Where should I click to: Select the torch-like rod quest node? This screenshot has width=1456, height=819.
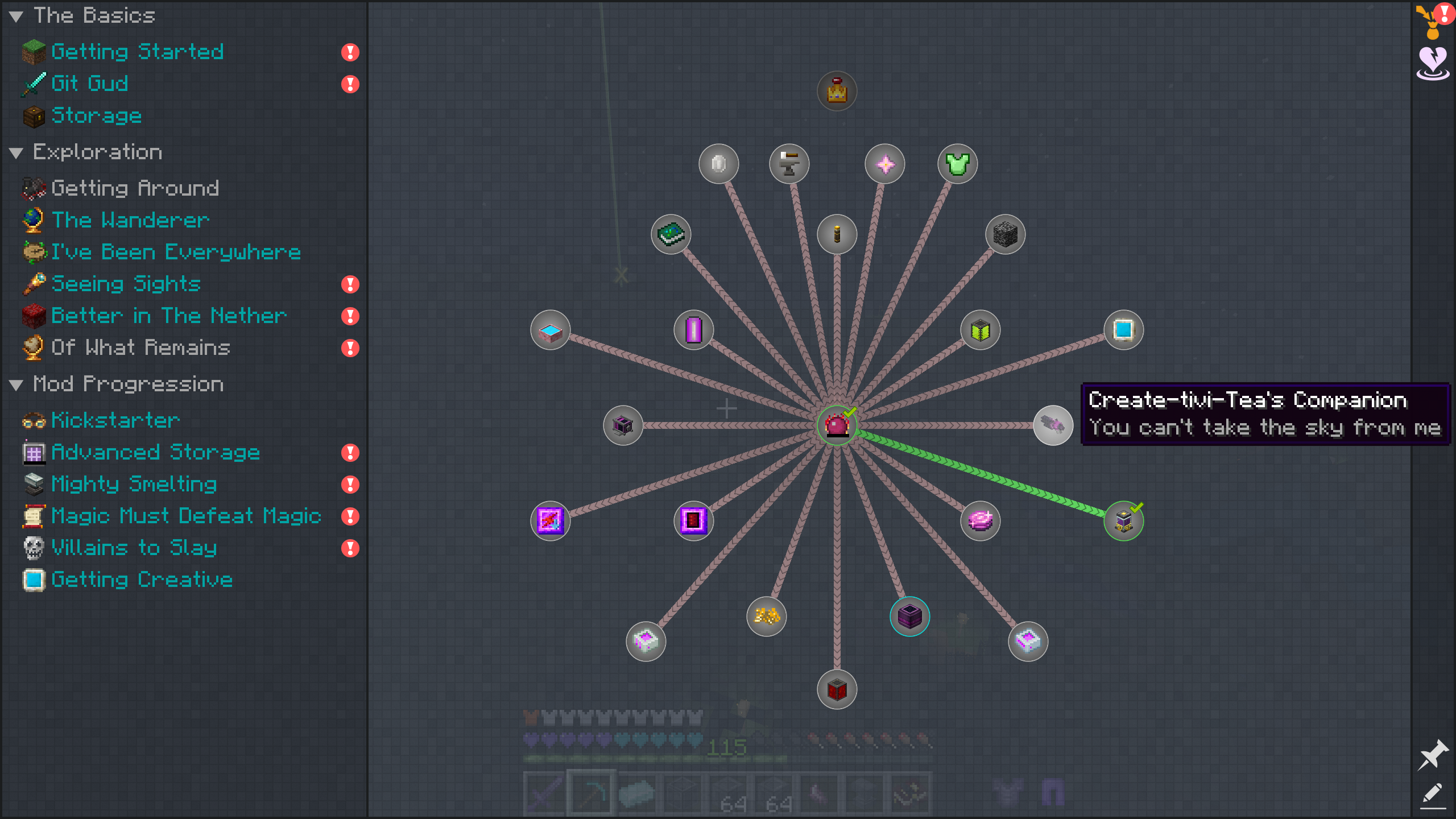[x=837, y=234]
